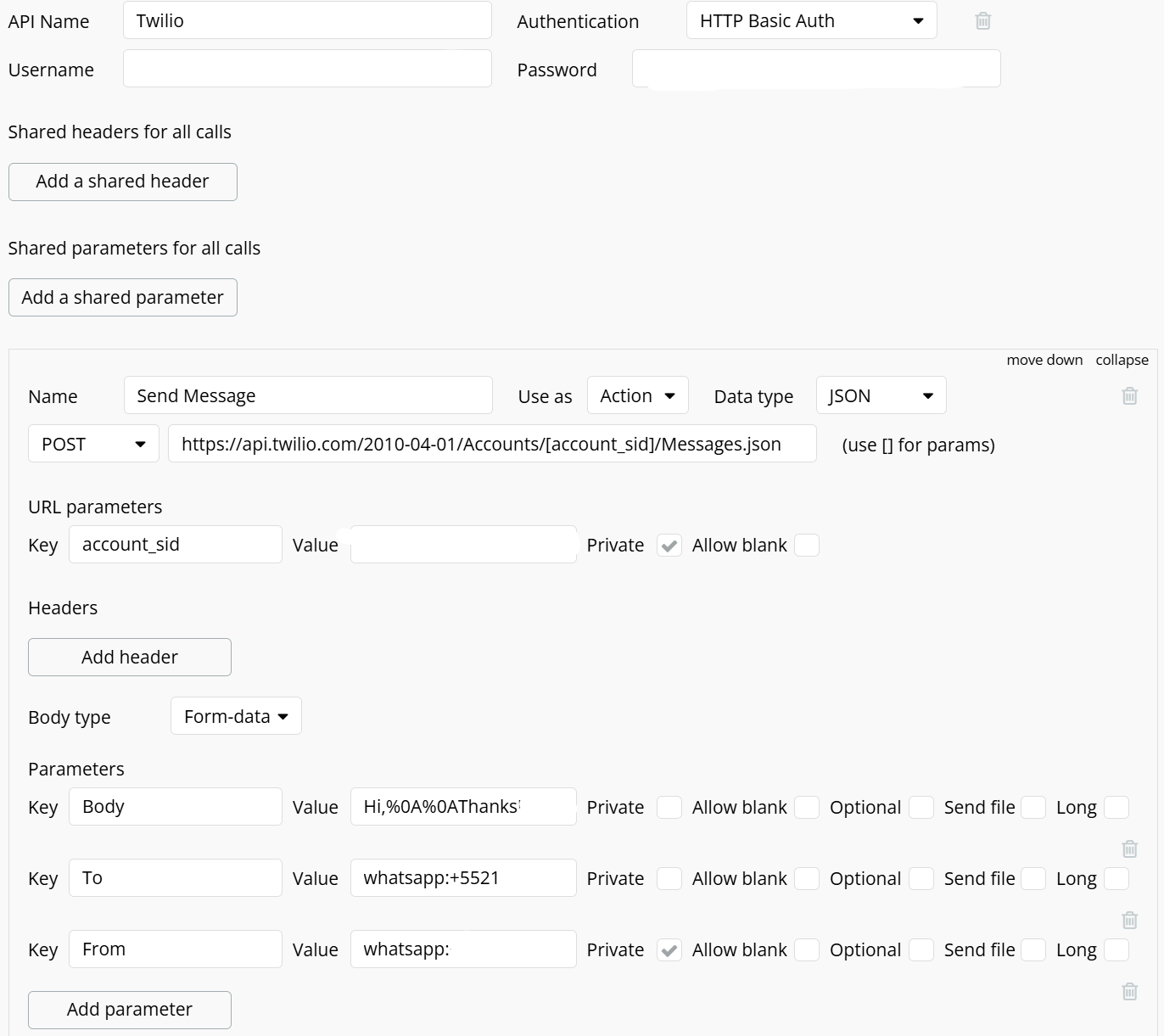
Task: Open the Authentication dropdown (HTTP Basic Auth)
Action: pyautogui.click(x=811, y=20)
